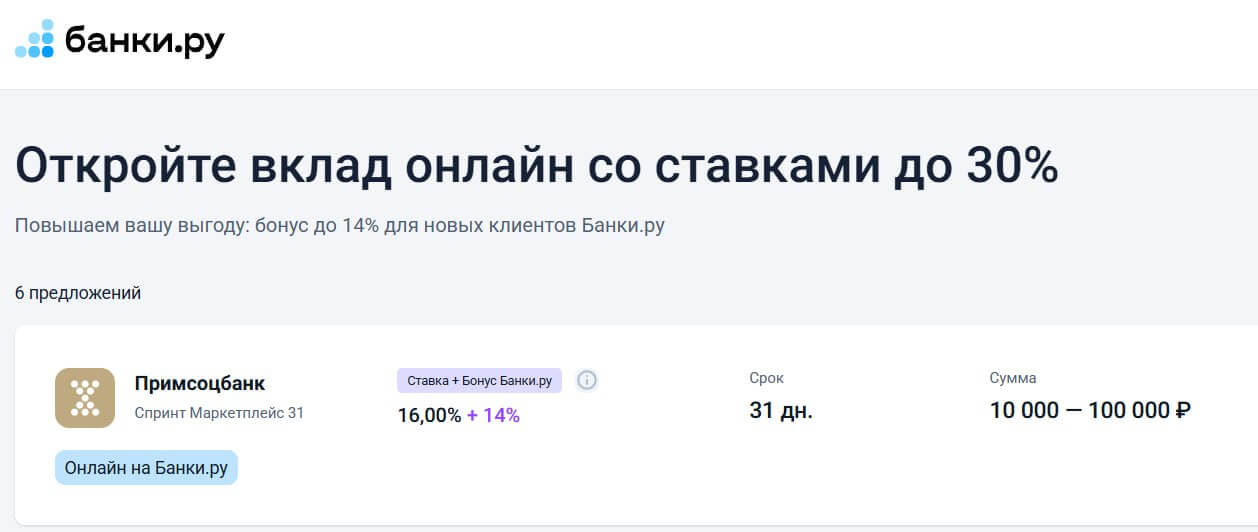The height and width of the screenshot is (532, 1258).
Task: Click the банки.ру wordmark in the header
Action: tap(145, 40)
